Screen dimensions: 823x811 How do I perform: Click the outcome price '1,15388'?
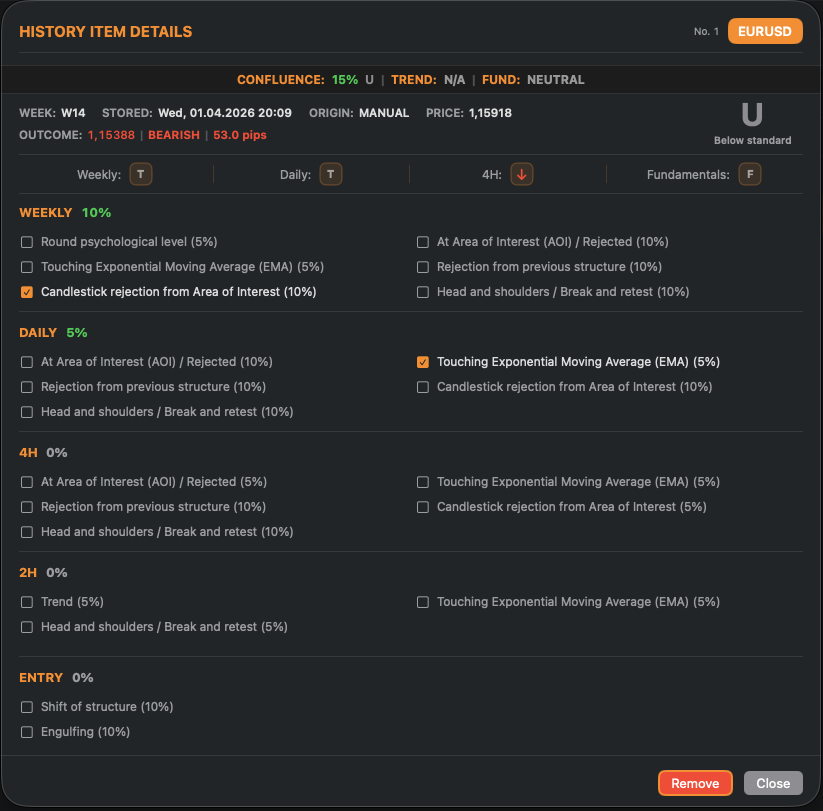click(x=111, y=135)
